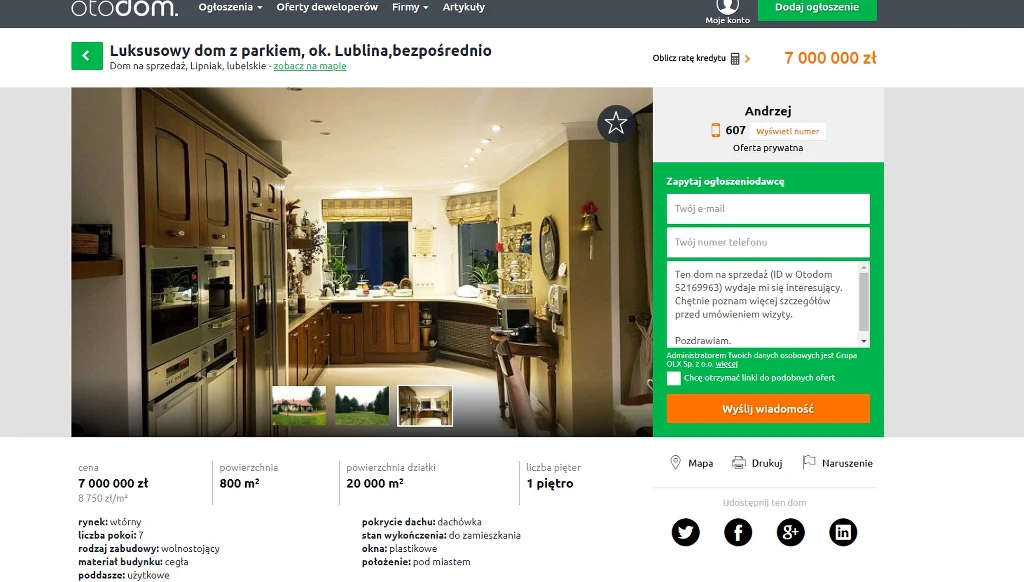Share the house on Twitter
The height and width of the screenshot is (582, 1024).
click(686, 532)
